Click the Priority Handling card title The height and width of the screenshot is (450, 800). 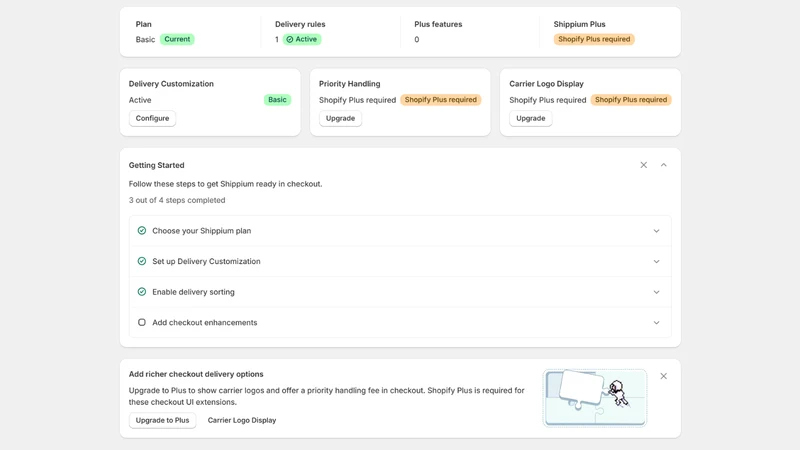tap(349, 84)
